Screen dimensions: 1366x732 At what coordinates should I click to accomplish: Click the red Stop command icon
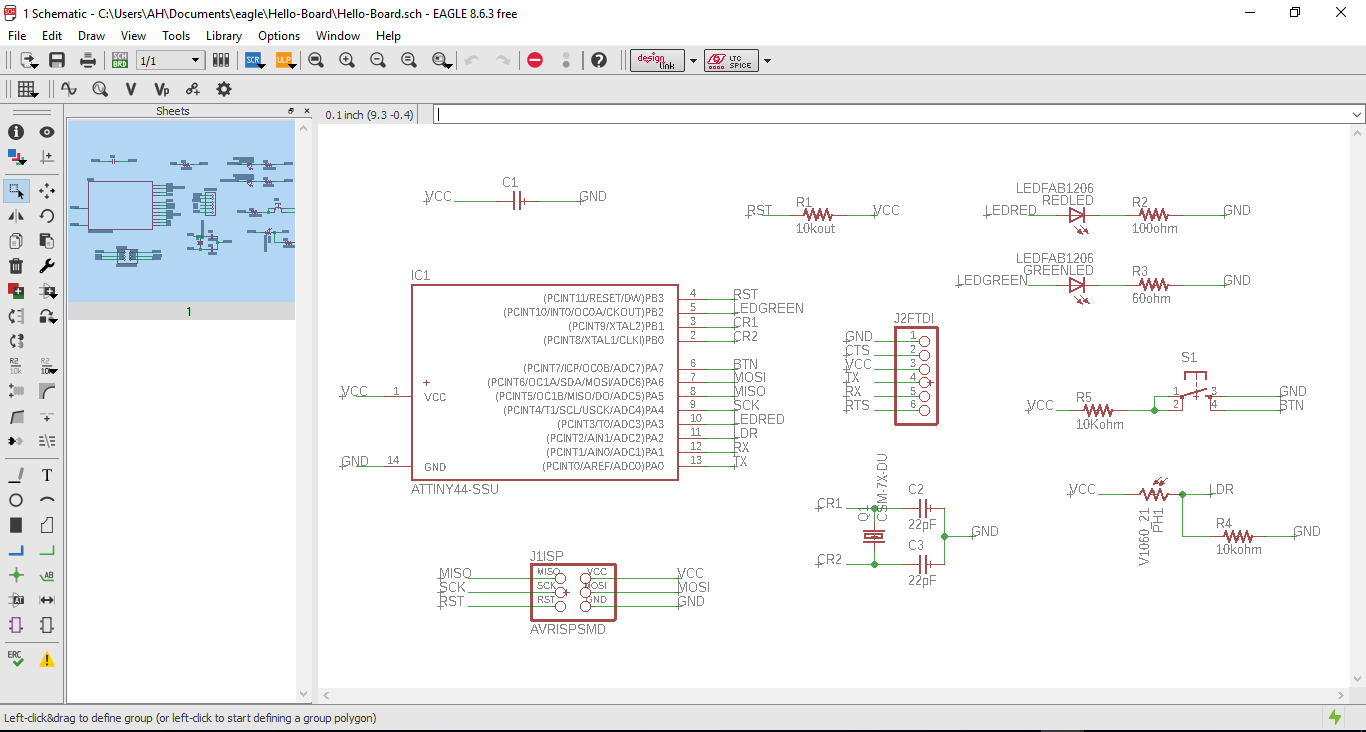coord(535,60)
